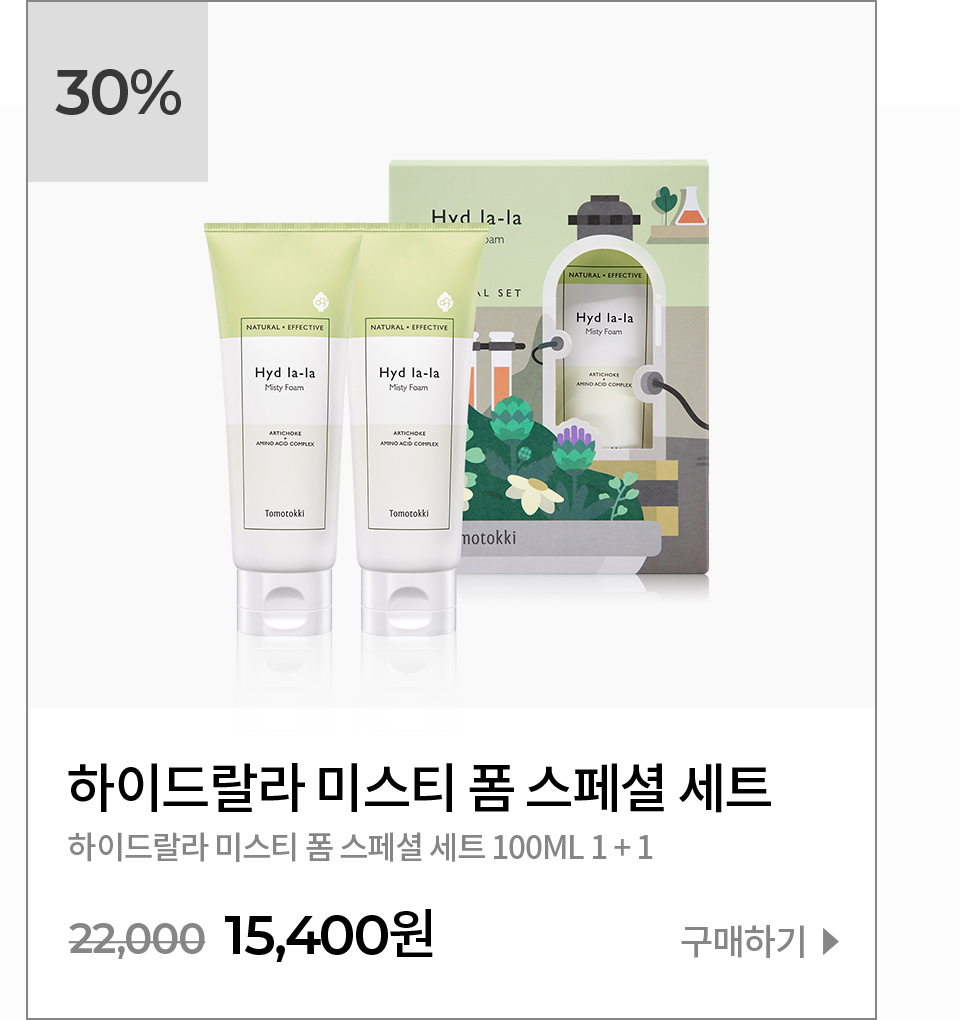Click the 30% discount badge
Viewport: 960px width, 1020px height.
point(118,92)
